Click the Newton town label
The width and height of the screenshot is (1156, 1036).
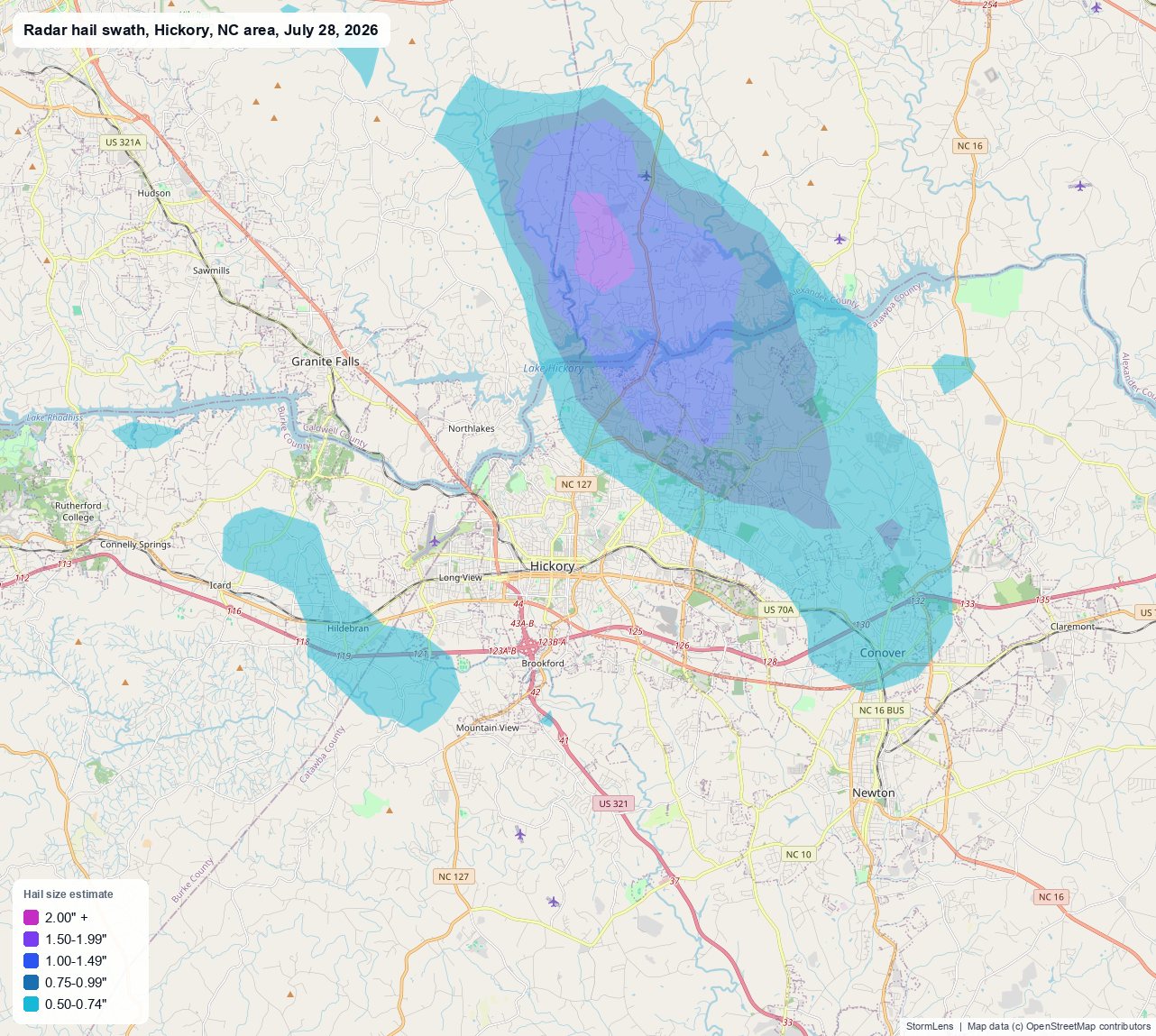874,793
